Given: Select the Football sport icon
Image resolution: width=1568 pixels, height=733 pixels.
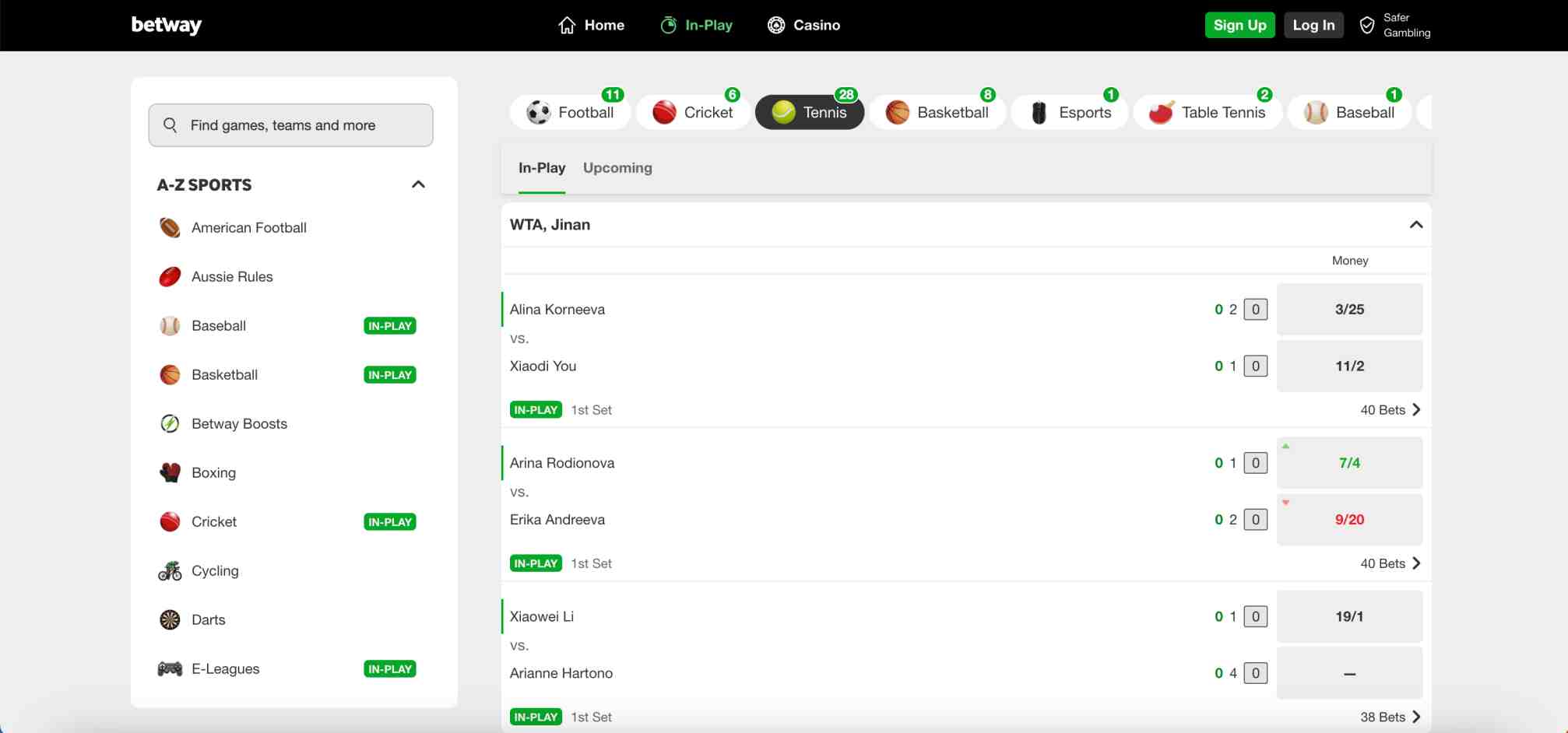Looking at the screenshot, I should 539,113.
